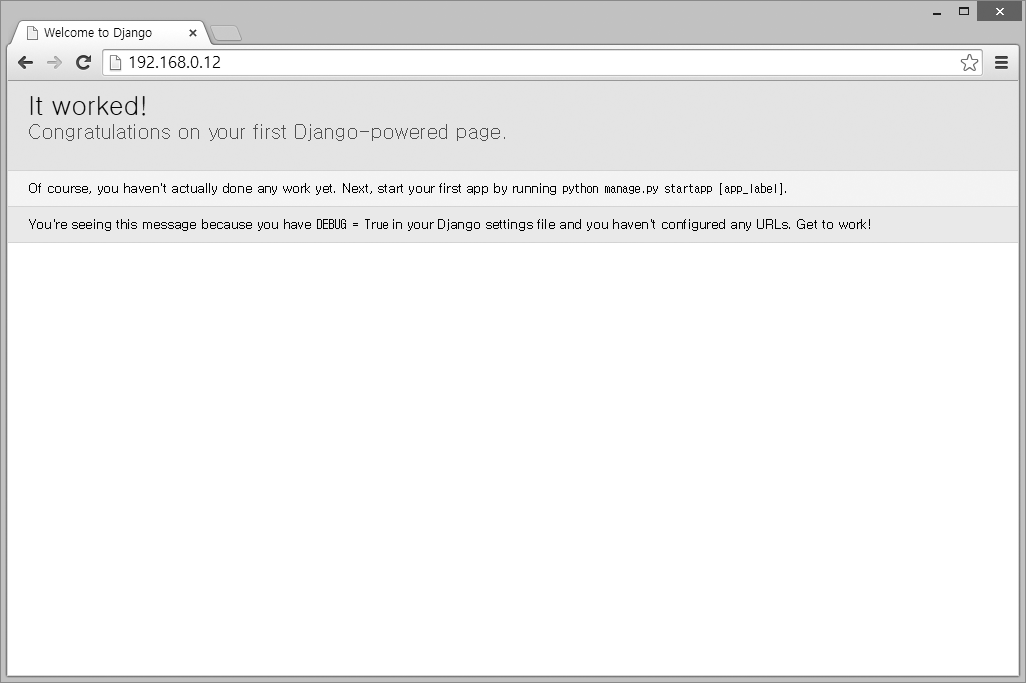Click the favicon on the Django tab

pyautogui.click(x=32, y=33)
